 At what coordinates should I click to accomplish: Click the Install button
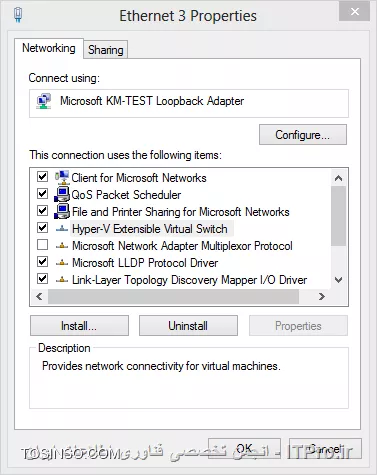coord(79,326)
